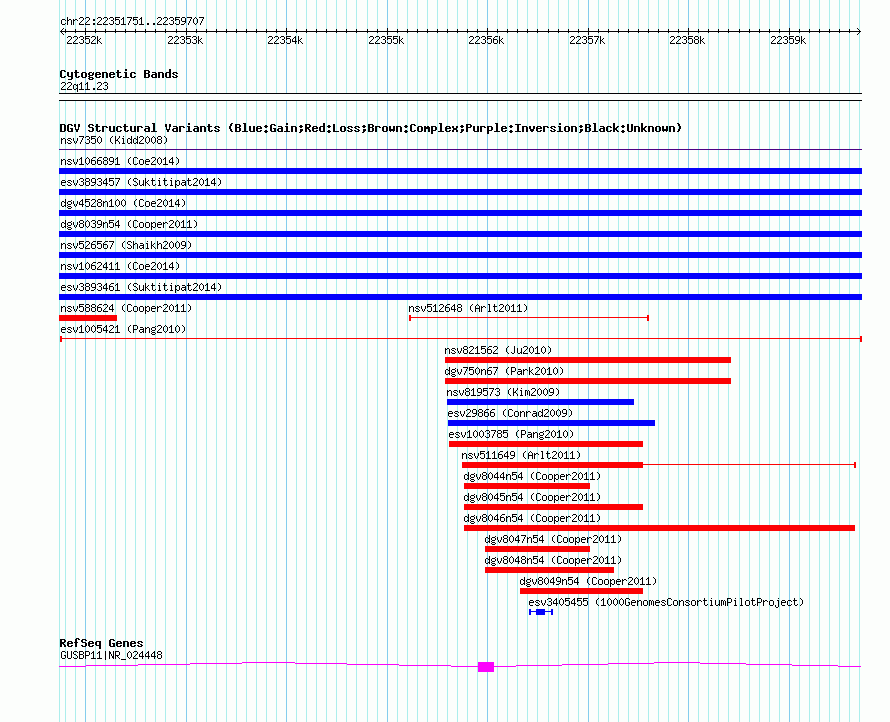Click the red loss bar under esv1003785

tap(546, 444)
